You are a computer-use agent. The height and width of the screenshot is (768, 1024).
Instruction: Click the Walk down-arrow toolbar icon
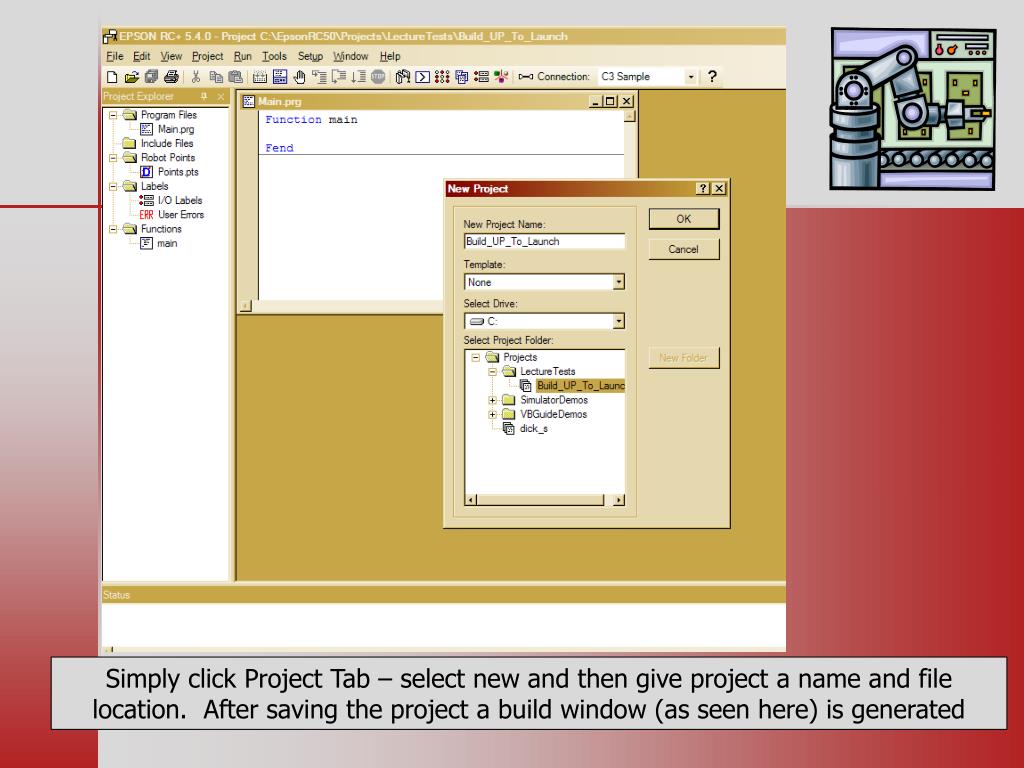[358, 77]
